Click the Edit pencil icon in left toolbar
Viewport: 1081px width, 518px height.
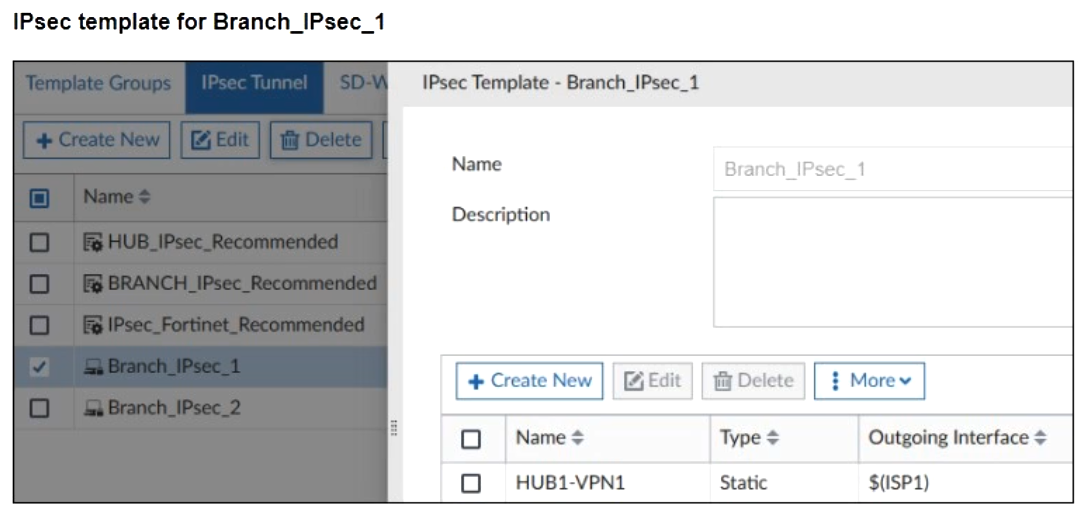click(x=200, y=140)
